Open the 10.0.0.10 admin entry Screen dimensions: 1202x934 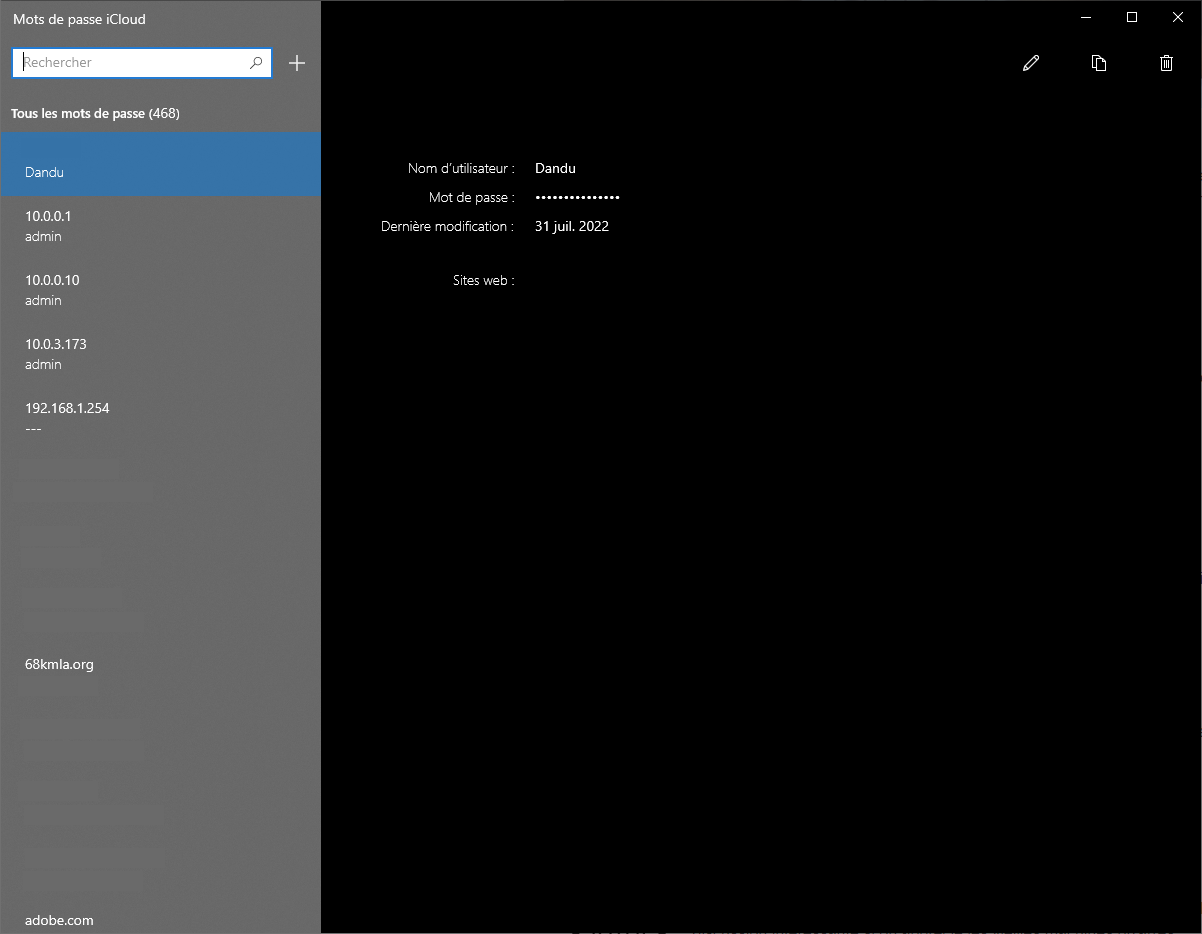pos(160,291)
